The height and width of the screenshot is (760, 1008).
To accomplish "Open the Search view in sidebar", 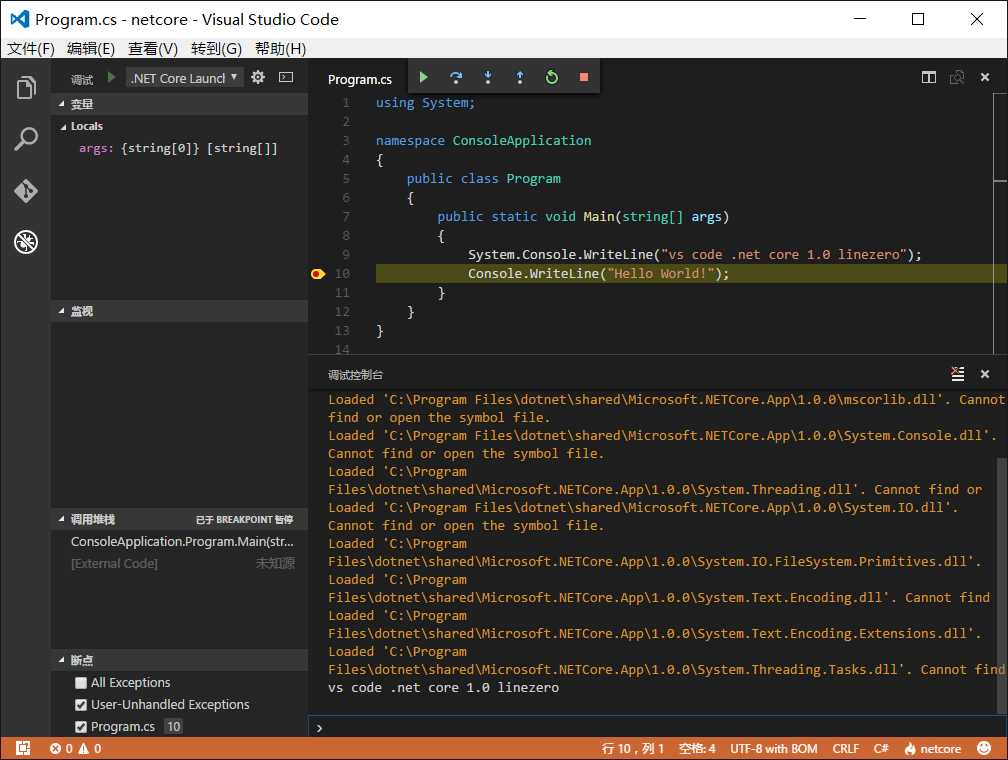I will (x=26, y=139).
